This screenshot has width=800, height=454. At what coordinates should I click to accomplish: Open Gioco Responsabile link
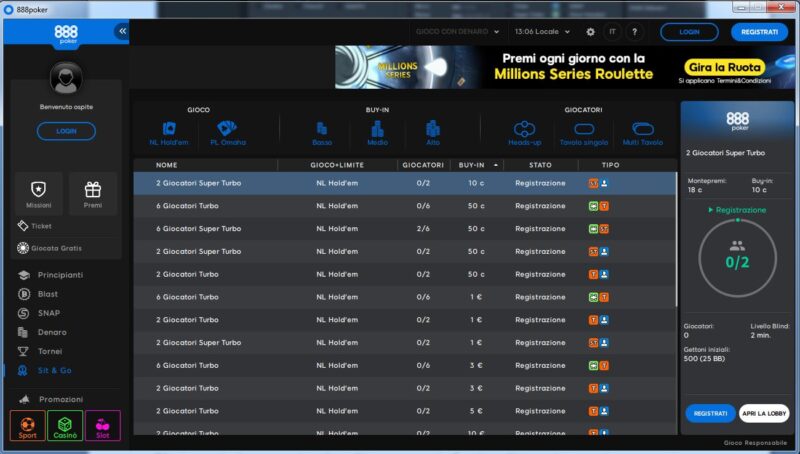(755, 443)
